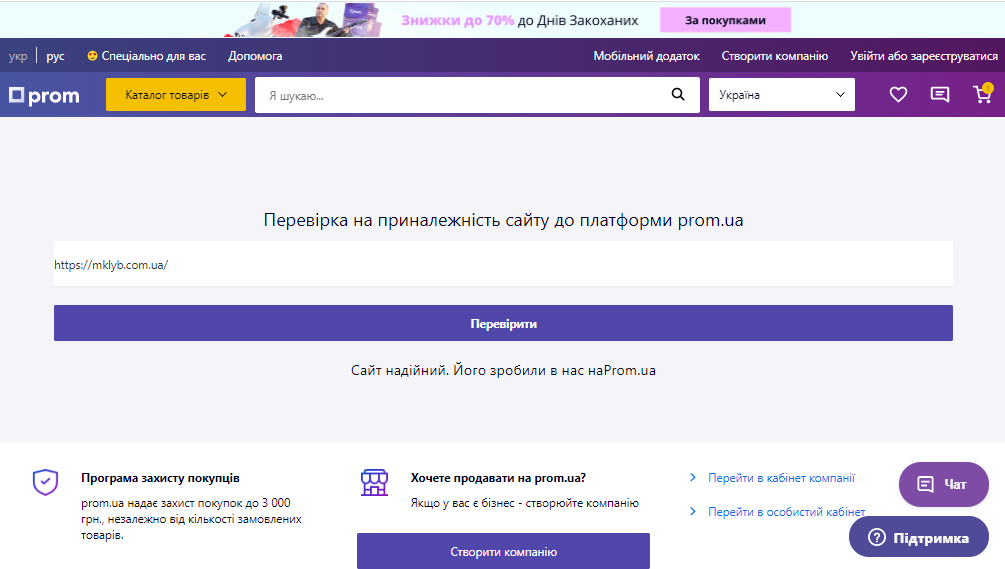Click the За покупками banner button
1005x569 pixels.
tap(725, 20)
